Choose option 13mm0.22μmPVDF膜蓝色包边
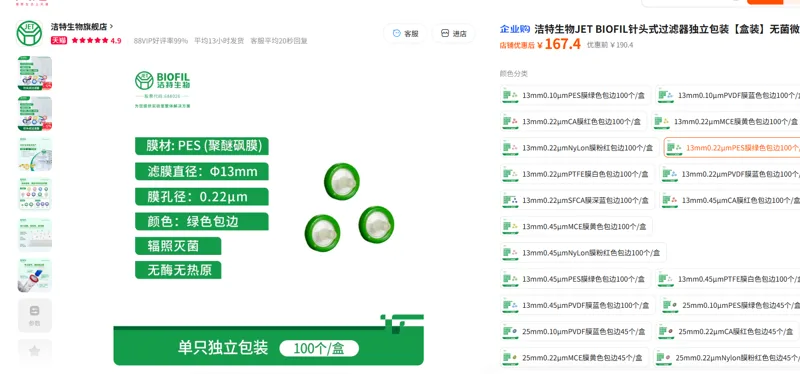This screenshot has width=800, height=374. (730, 174)
